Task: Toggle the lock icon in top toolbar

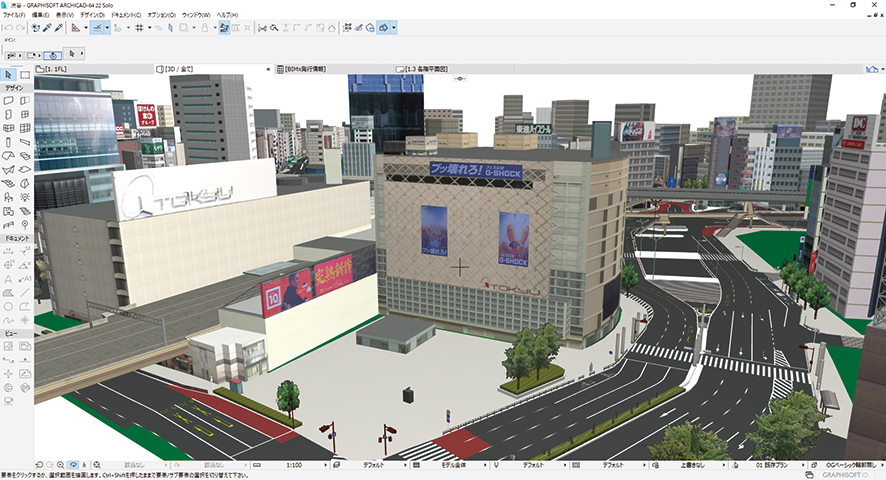Action: 205,27
